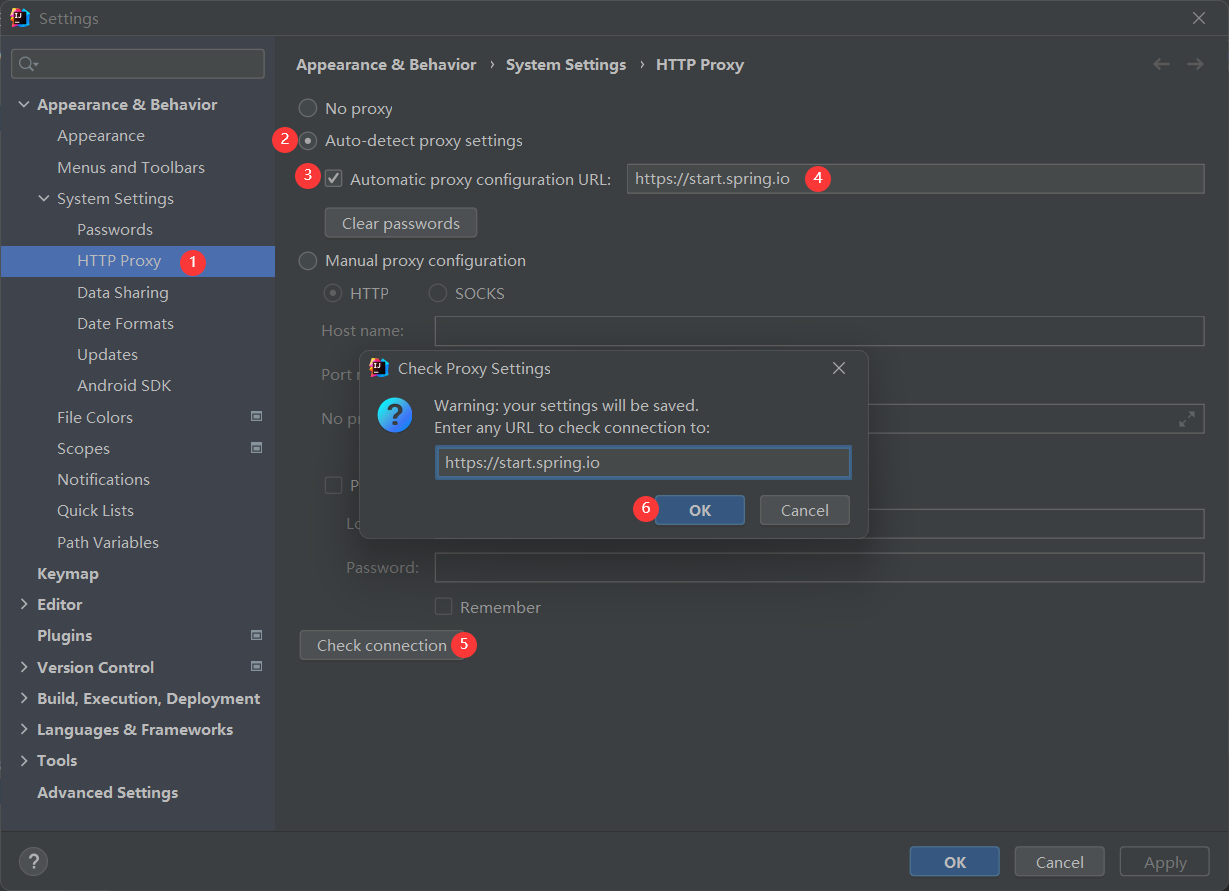The width and height of the screenshot is (1229, 891).
Task: Expand Build, Execution, Deployment node
Action: point(24,698)
